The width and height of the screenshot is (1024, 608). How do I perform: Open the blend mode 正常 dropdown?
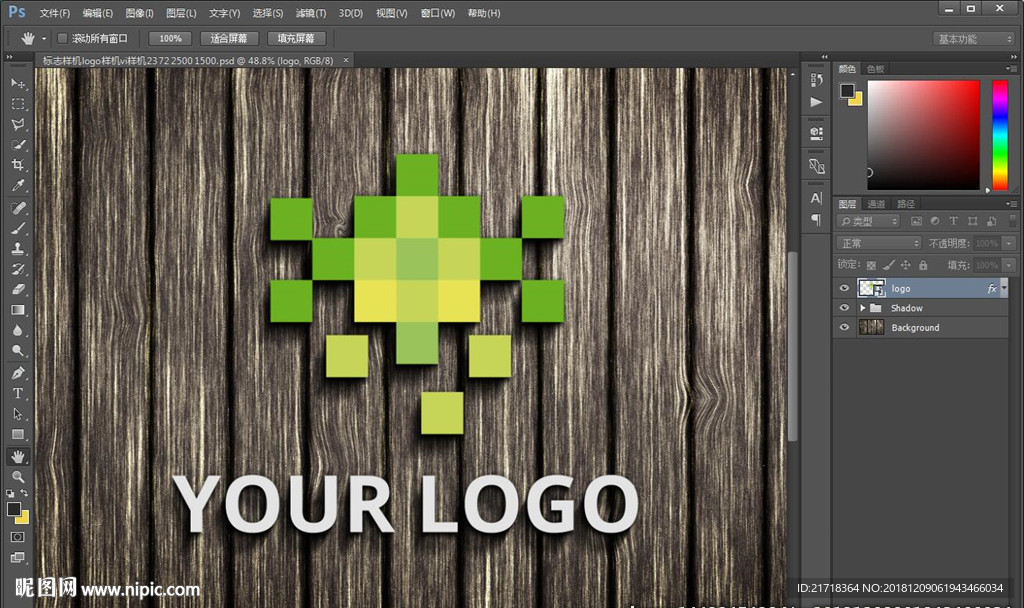click(x=878, y=243)
